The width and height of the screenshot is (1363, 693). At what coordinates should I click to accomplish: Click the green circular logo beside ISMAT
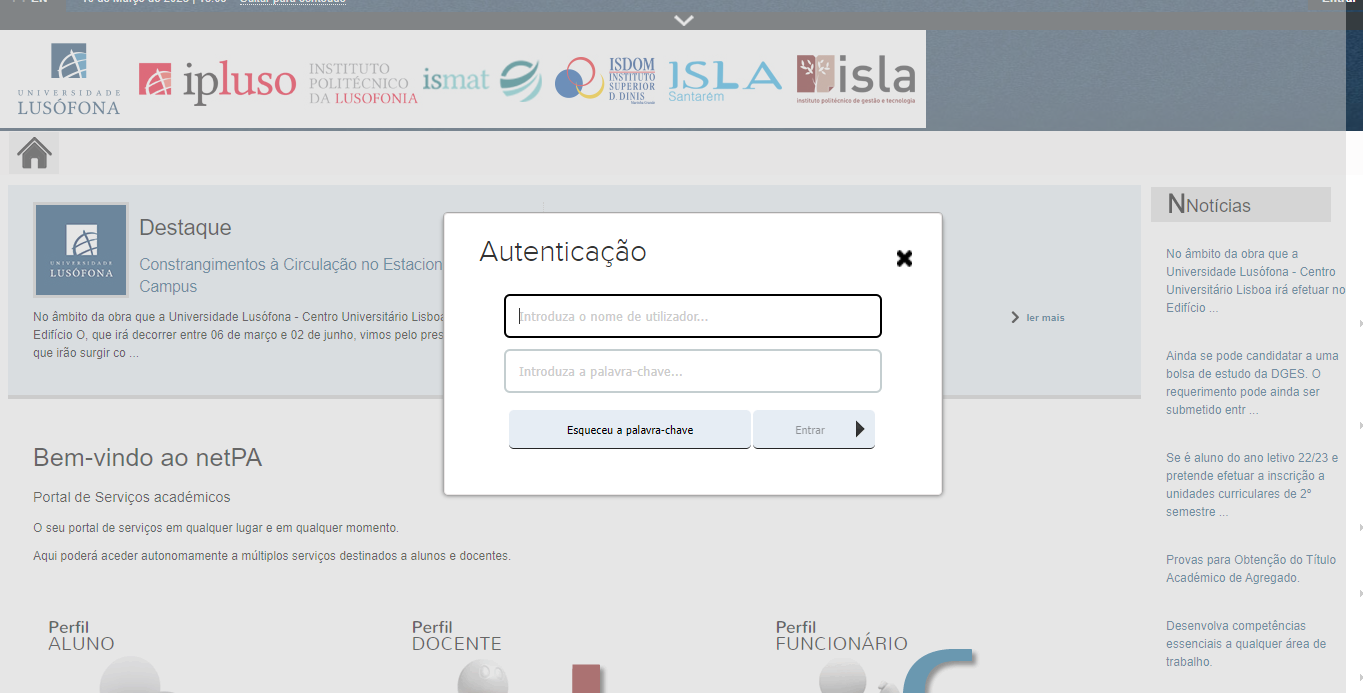click(x=520, y=79)
